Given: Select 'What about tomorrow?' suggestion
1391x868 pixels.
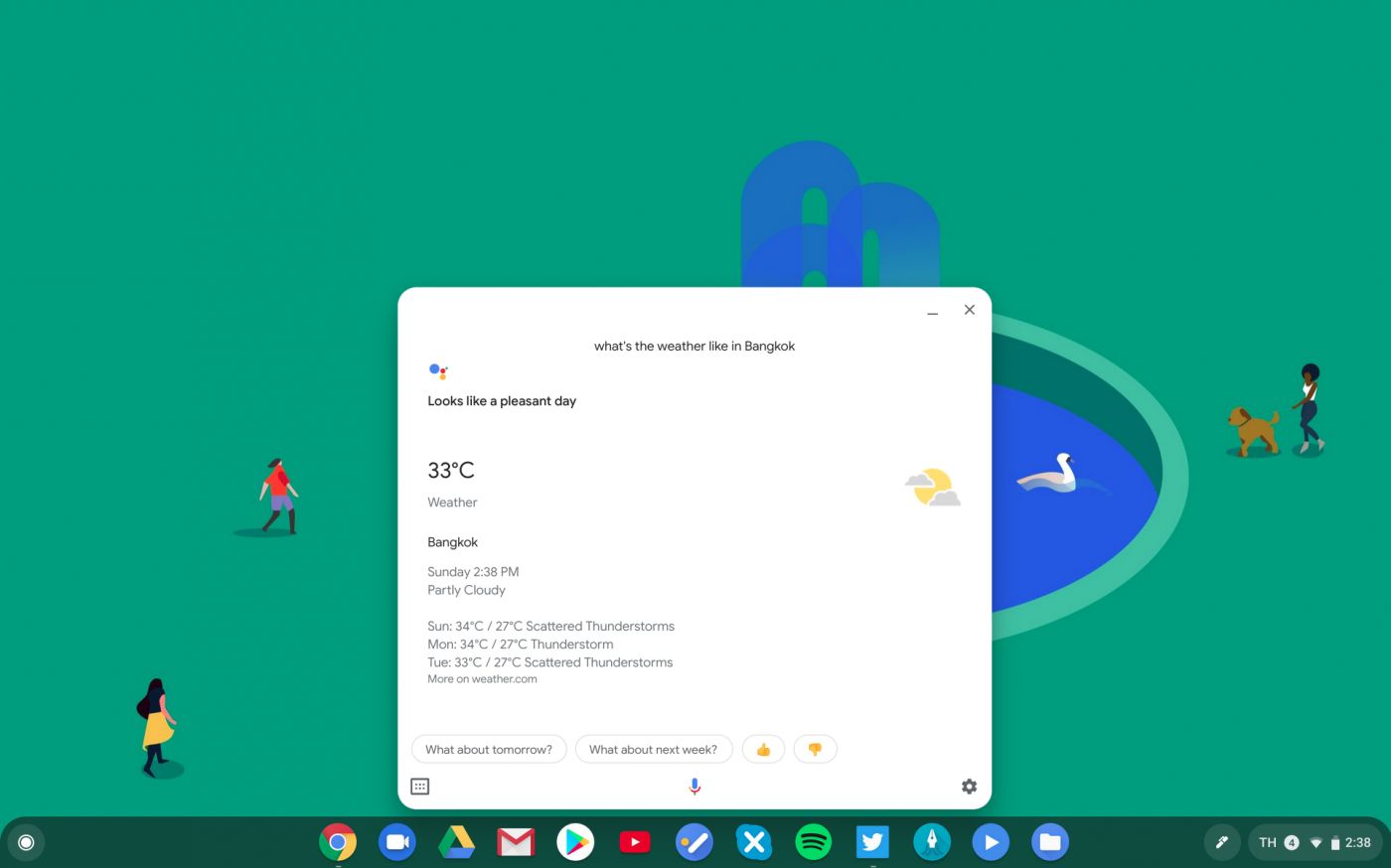Looking at the screenshot, I should [489, 750].
